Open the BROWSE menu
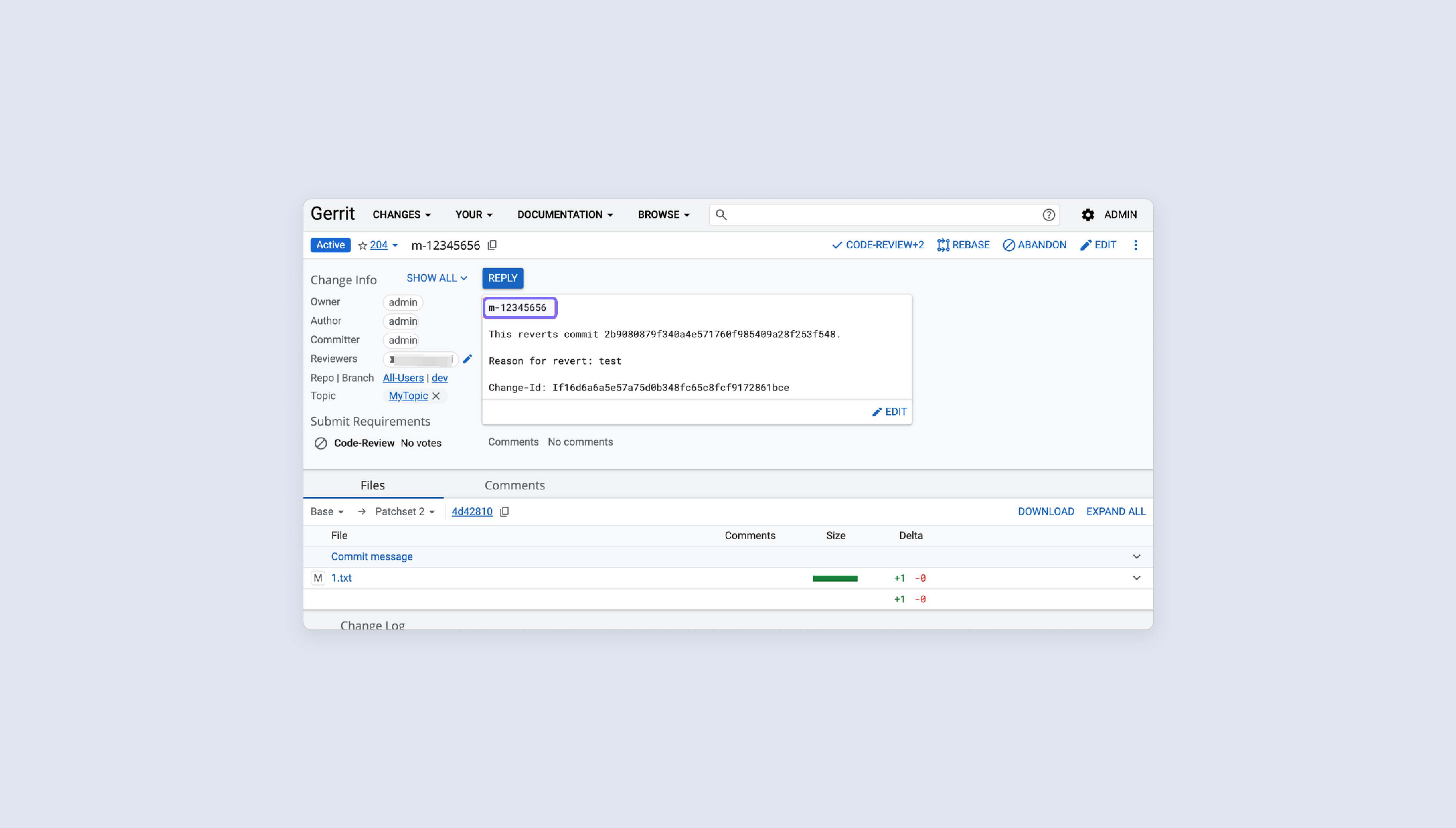The width and height of the screenshot is (1456, 828). pyautogui.click(x=664, y=215)
